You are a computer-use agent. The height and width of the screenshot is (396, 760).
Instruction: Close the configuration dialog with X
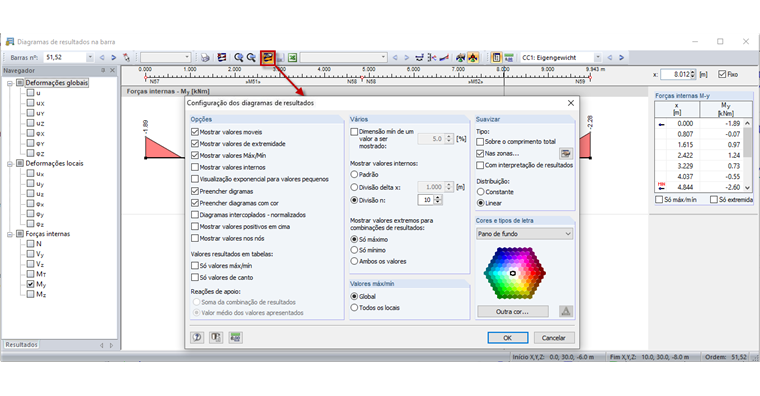pyautogui.click(x=570, y=103)
